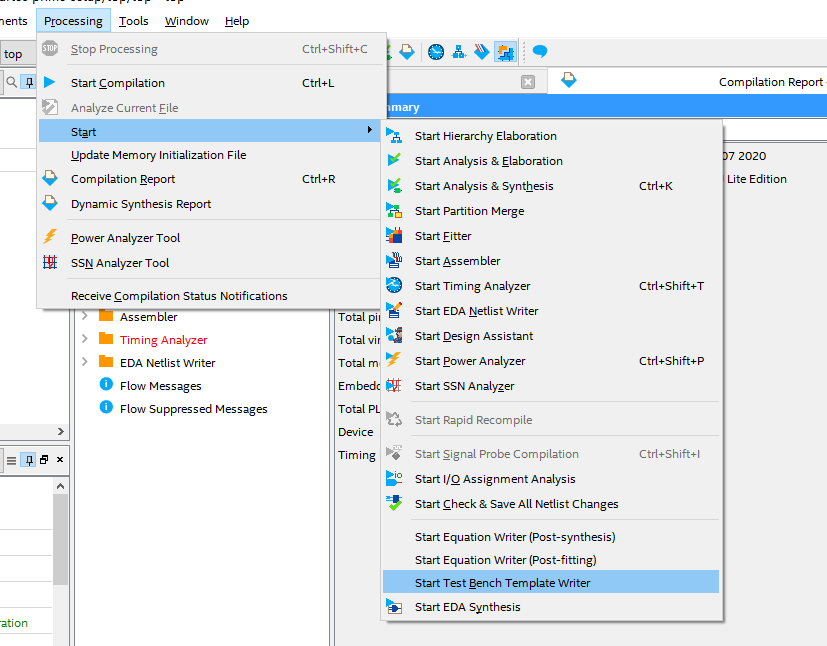The width and height of the screenshot is (827, 646).
Task: Expand the Timing Analyzer report folder
Action: point(85,339)
